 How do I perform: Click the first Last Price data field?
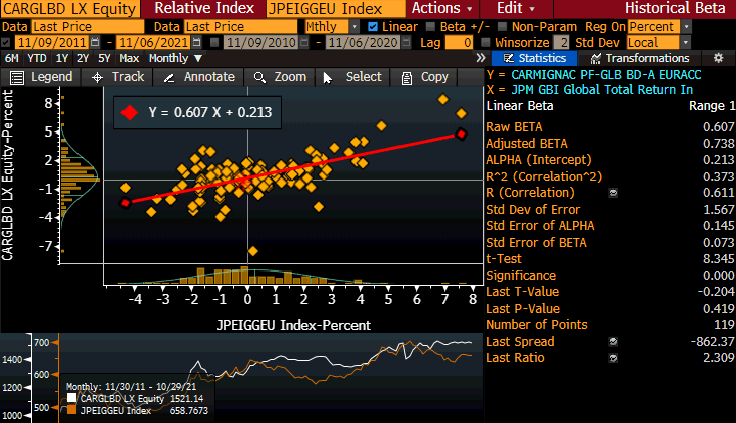pos(87,27)
